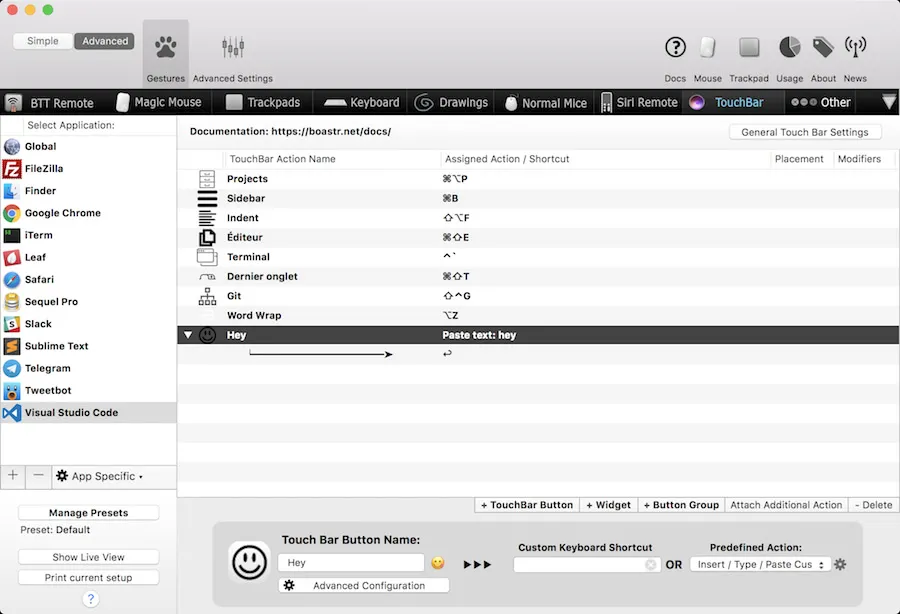Open Manage Presets
The image size is (900, 614).
(88, 512)
